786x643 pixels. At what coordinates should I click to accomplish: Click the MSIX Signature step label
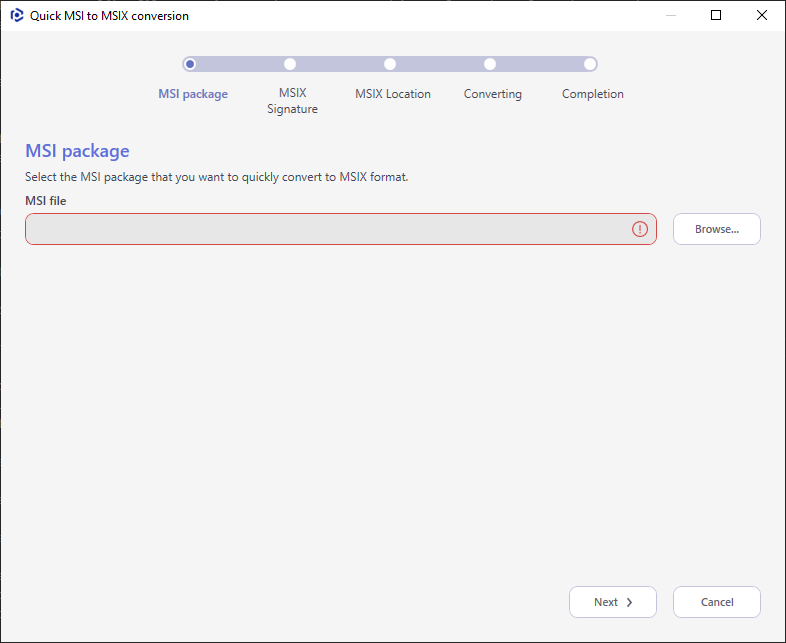coord(292,101)
